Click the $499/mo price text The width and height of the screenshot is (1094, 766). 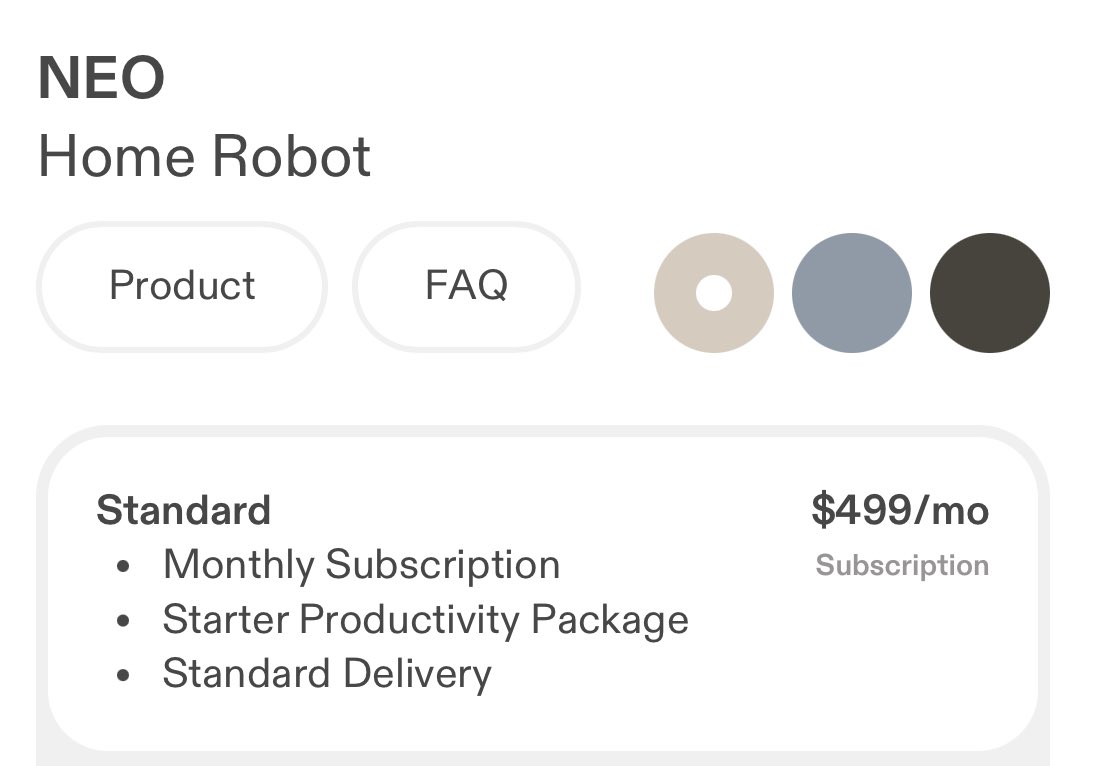(899, 510)
